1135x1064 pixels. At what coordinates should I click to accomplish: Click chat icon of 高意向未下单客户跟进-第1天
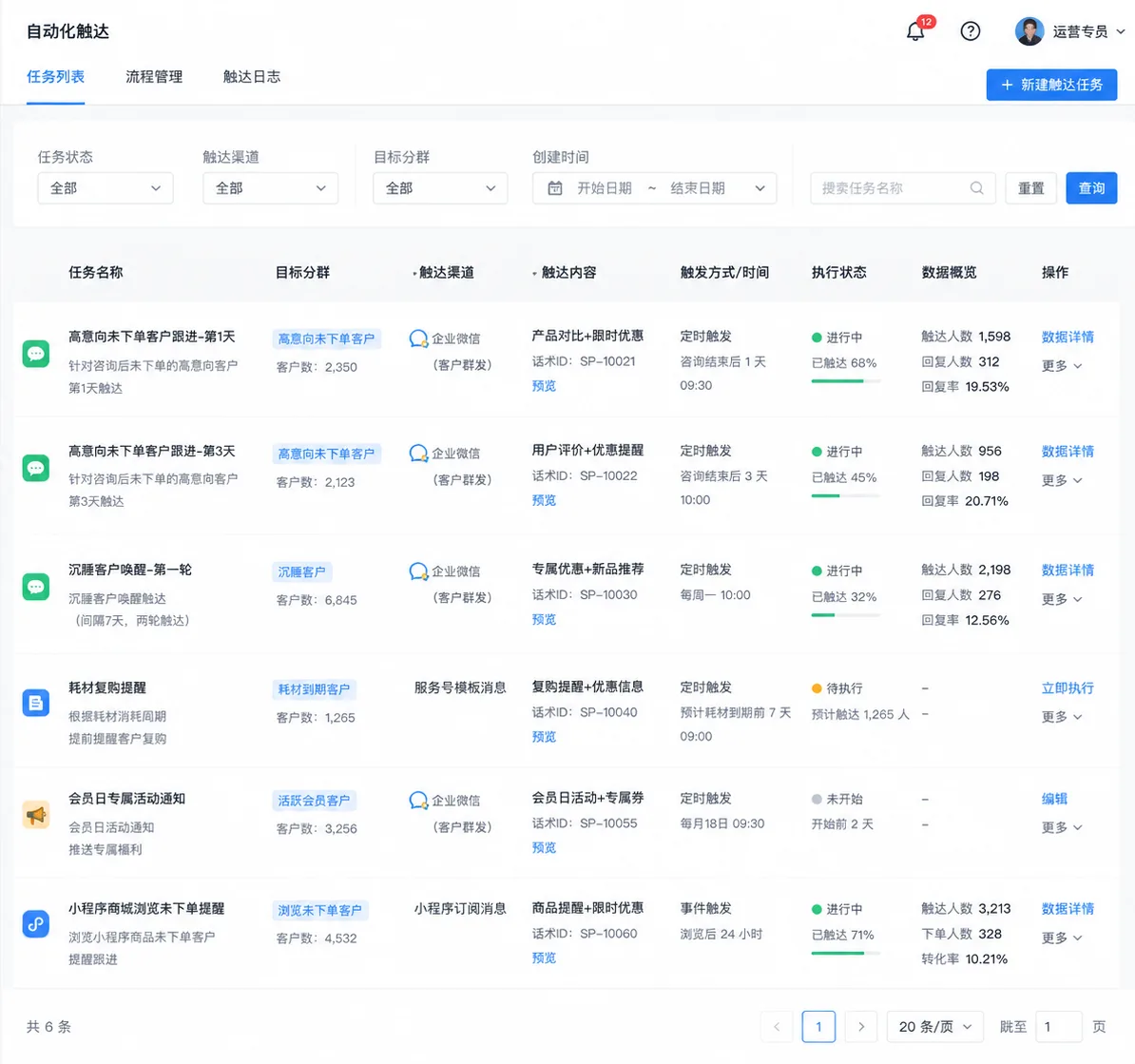(36, 354)
